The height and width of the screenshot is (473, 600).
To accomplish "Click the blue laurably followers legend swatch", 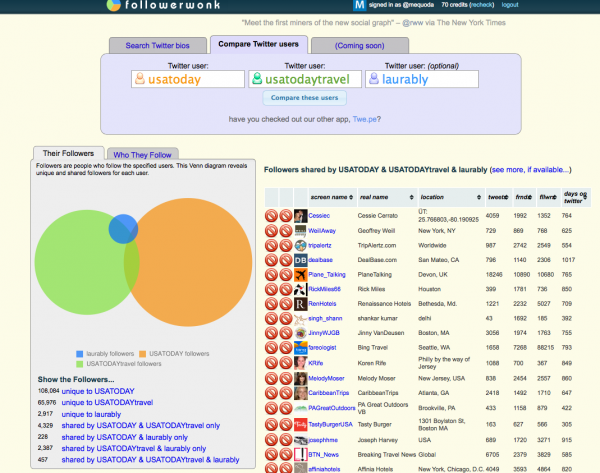I will tap(80, 354).
